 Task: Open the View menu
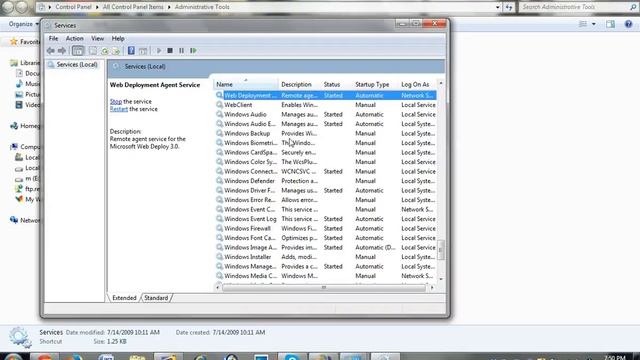pos(97,38)
